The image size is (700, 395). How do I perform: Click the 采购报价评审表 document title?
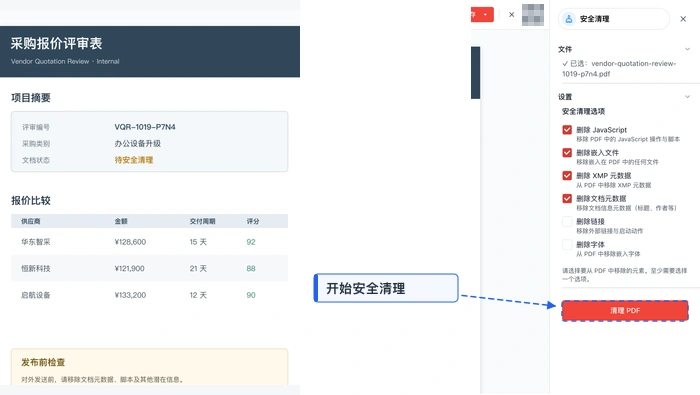[x=57, y=43]
